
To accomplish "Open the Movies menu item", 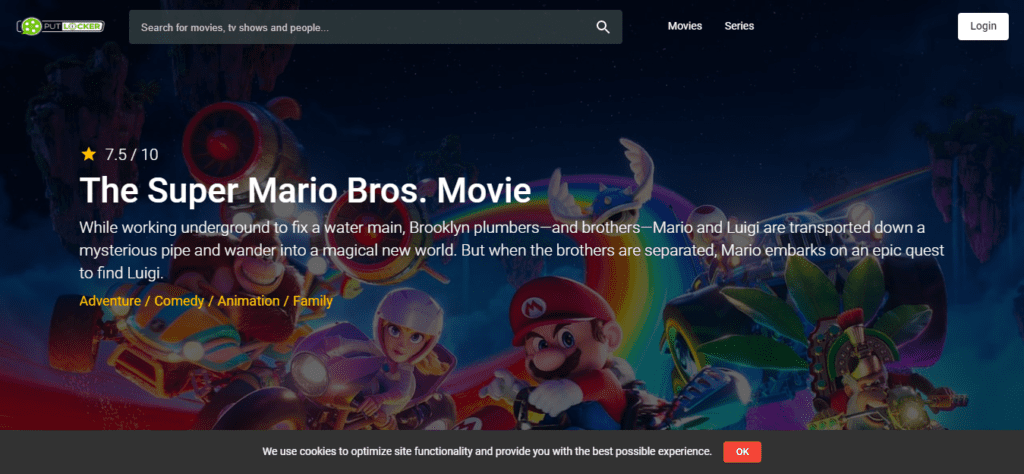I will (684, 26).
